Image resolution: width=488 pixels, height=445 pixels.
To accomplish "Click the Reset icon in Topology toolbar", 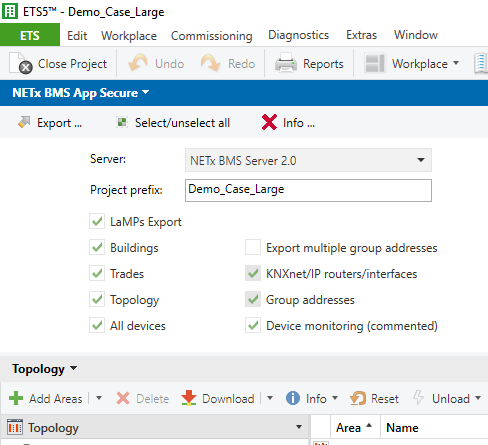I will [x=358, y=398].
